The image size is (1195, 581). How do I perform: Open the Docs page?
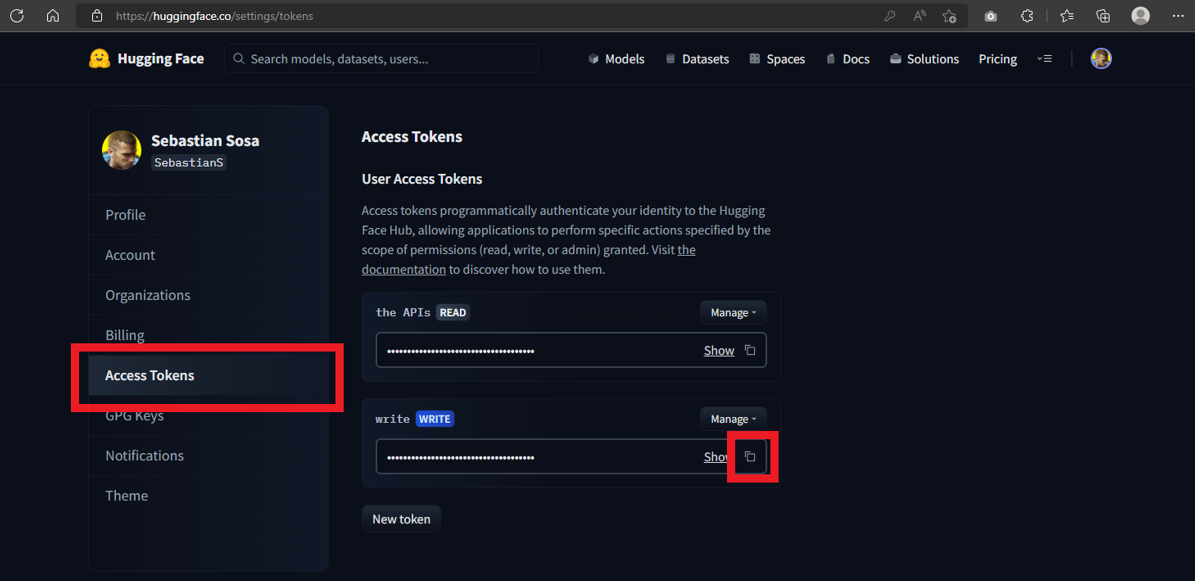847,59
